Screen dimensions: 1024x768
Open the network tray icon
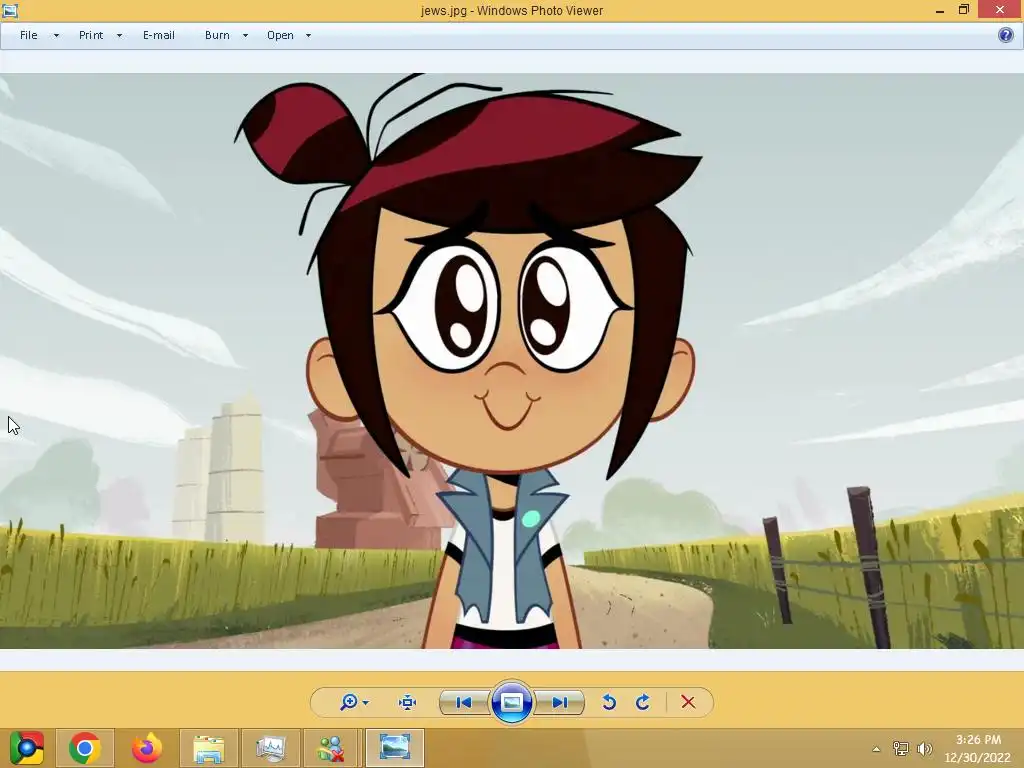pos(901,748)
